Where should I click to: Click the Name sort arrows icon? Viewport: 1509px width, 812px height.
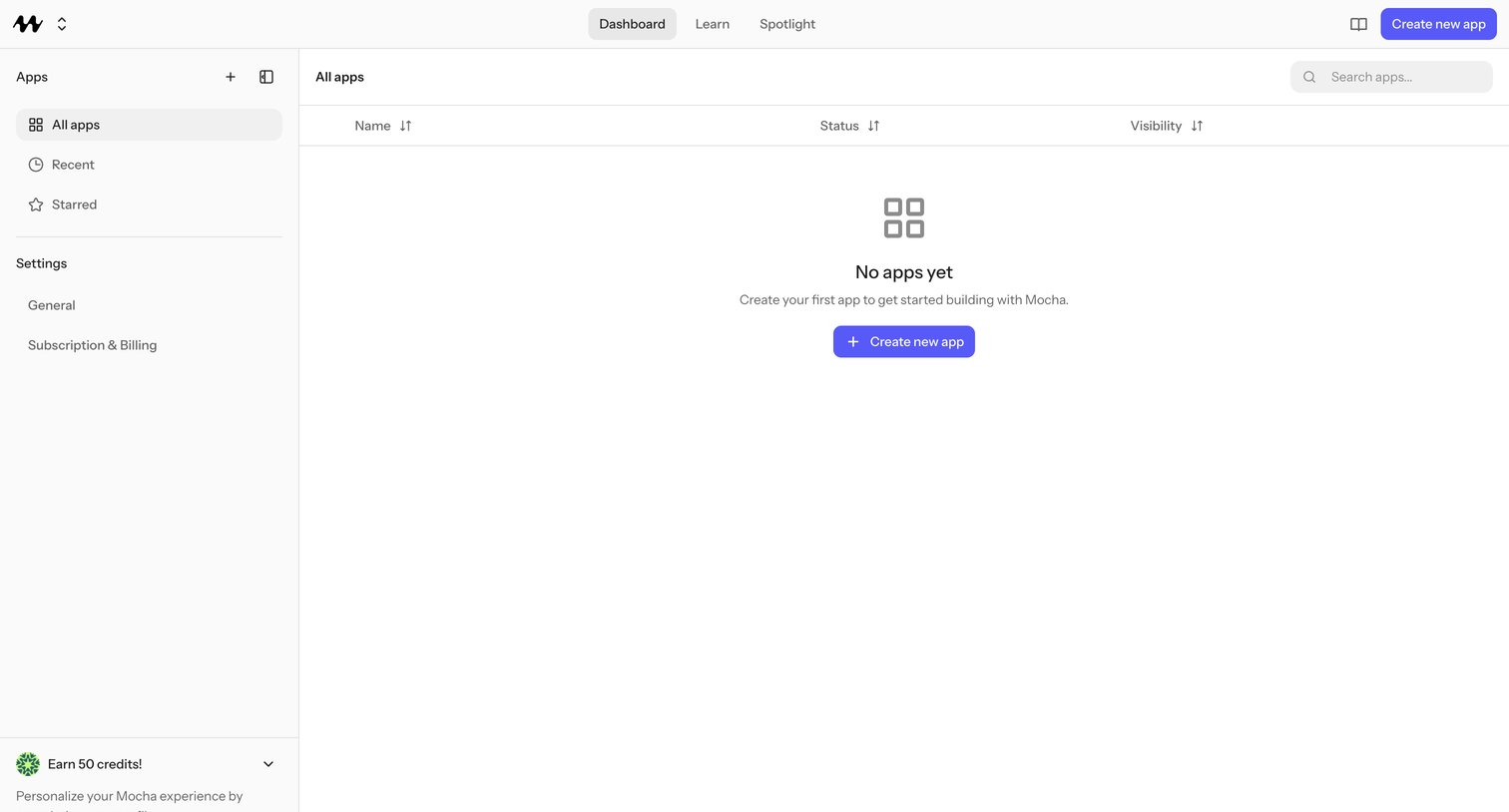(x=406, y=126)
